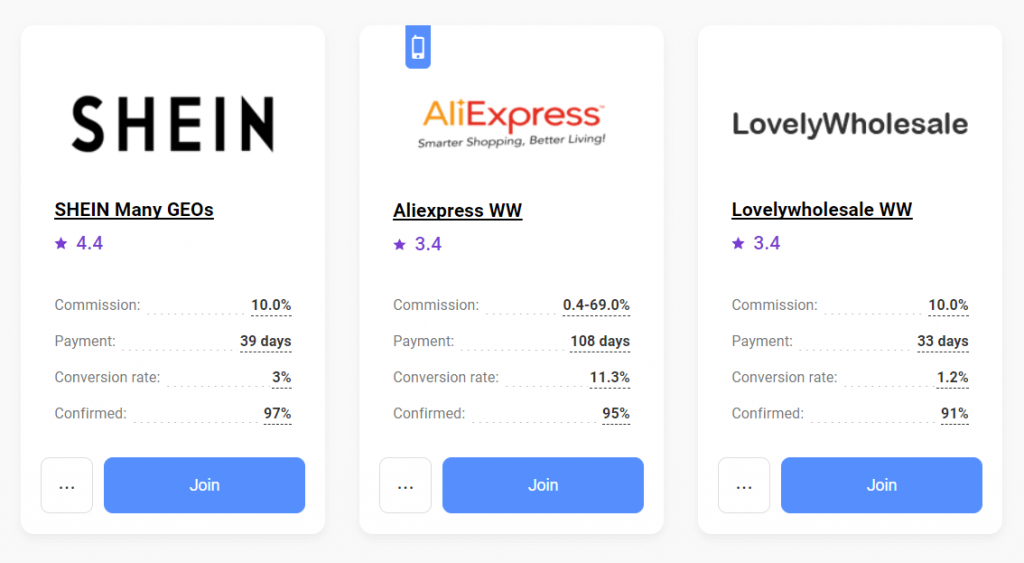Image resolution: width=1024 pixels, height=563 pixels.
Task: Join the SHEIN Many GEOs program
Action: (x=204, y=485)
